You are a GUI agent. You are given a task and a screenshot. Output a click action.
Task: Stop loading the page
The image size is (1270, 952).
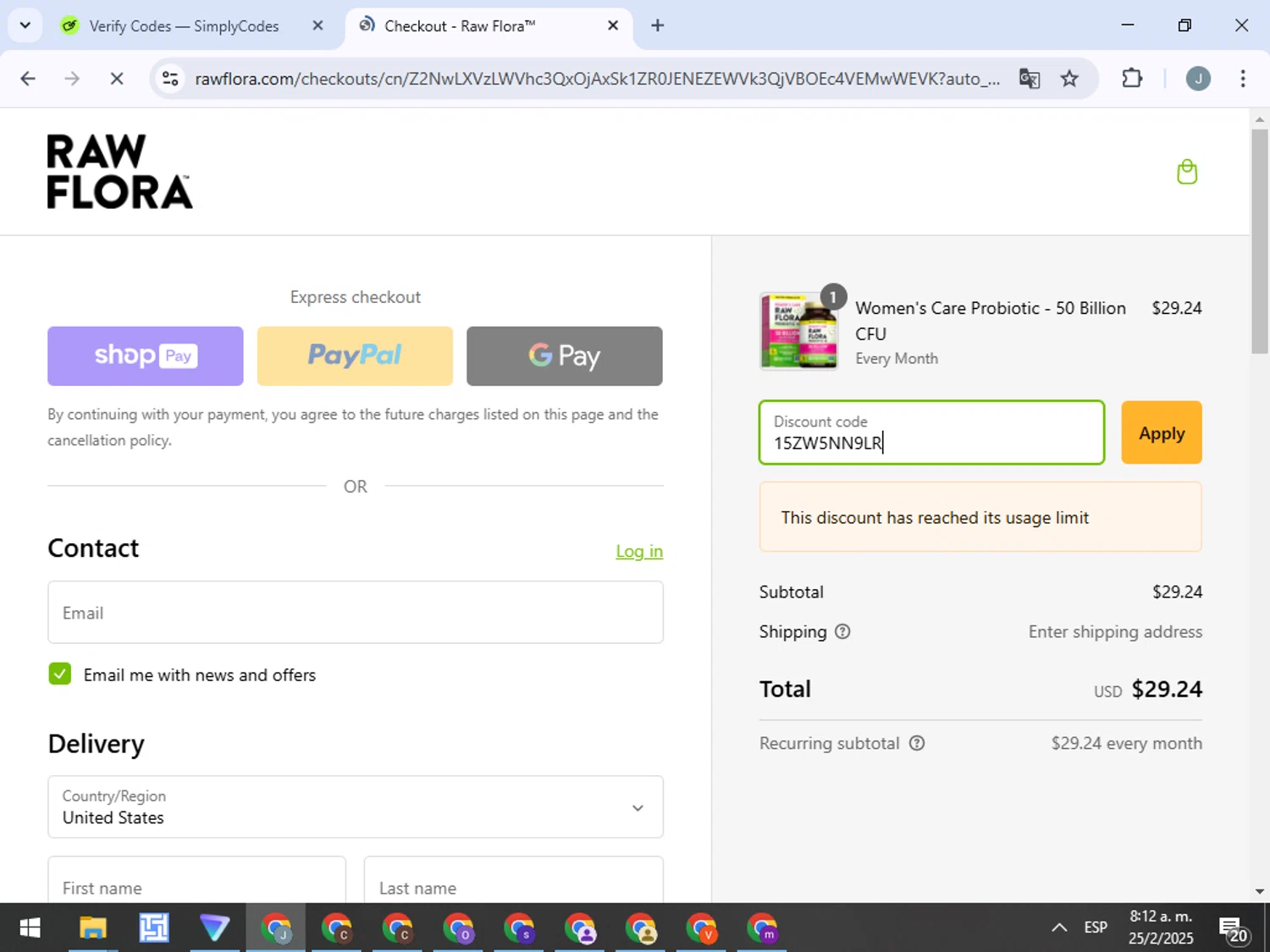click(117, 79)
